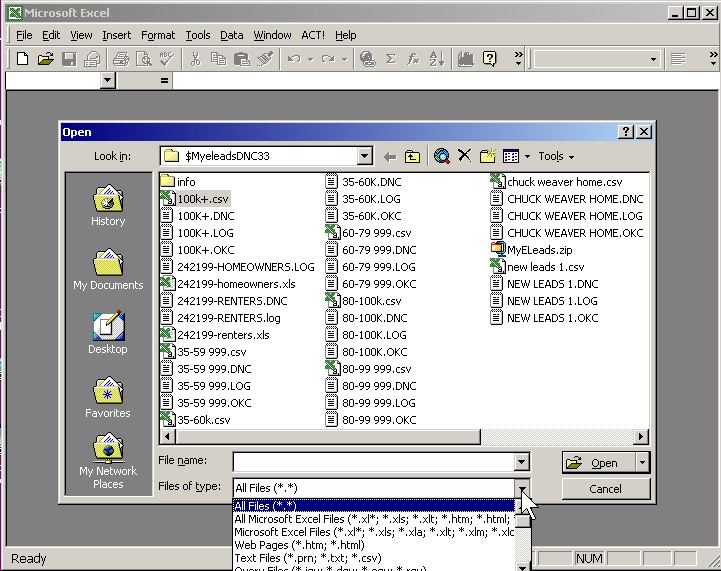Screen dimensions: 721x571
Task: Click the Office Assistant help icon
Action: [490, 59]
